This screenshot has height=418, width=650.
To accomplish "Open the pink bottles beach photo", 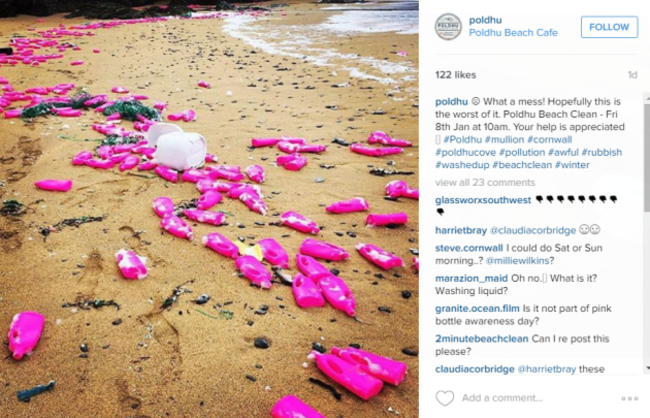I will pyautogui.click(x=209, y=209).
